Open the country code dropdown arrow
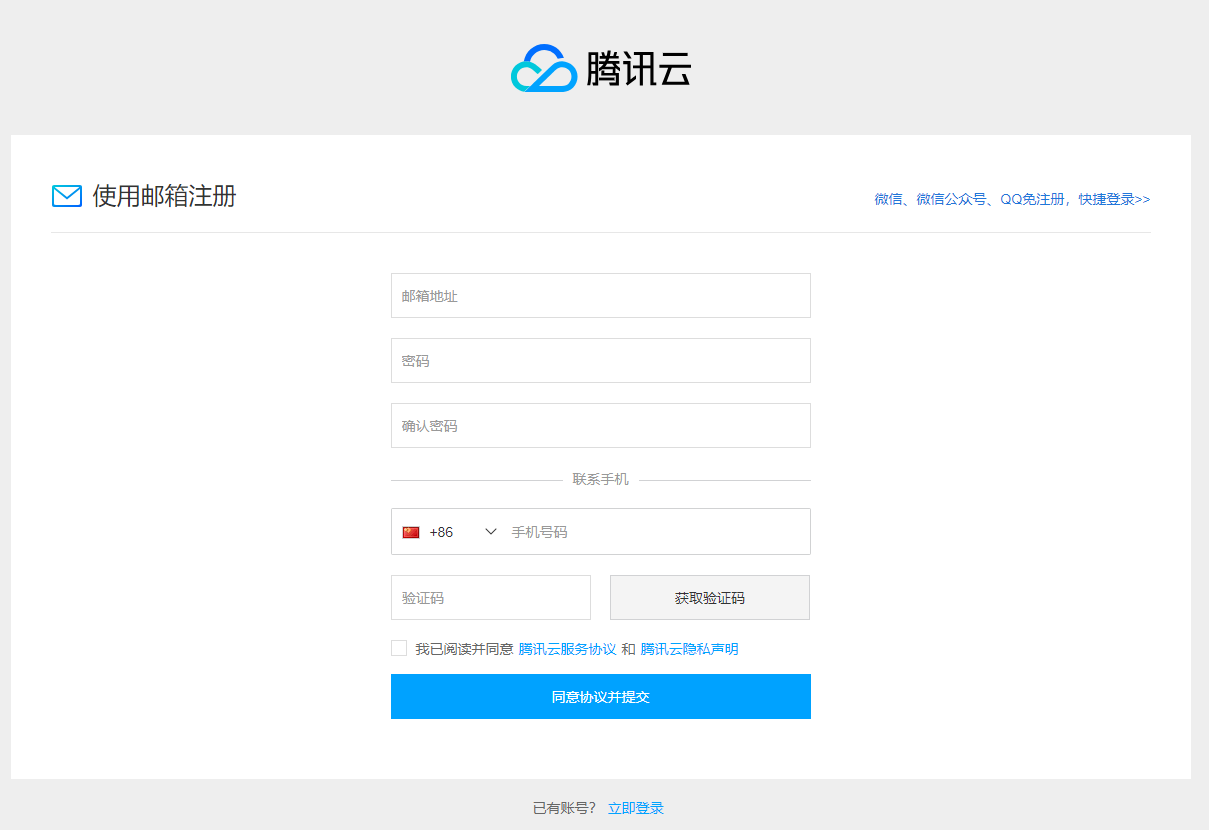This screenshot has width=1209, height=830. [491, 532]
